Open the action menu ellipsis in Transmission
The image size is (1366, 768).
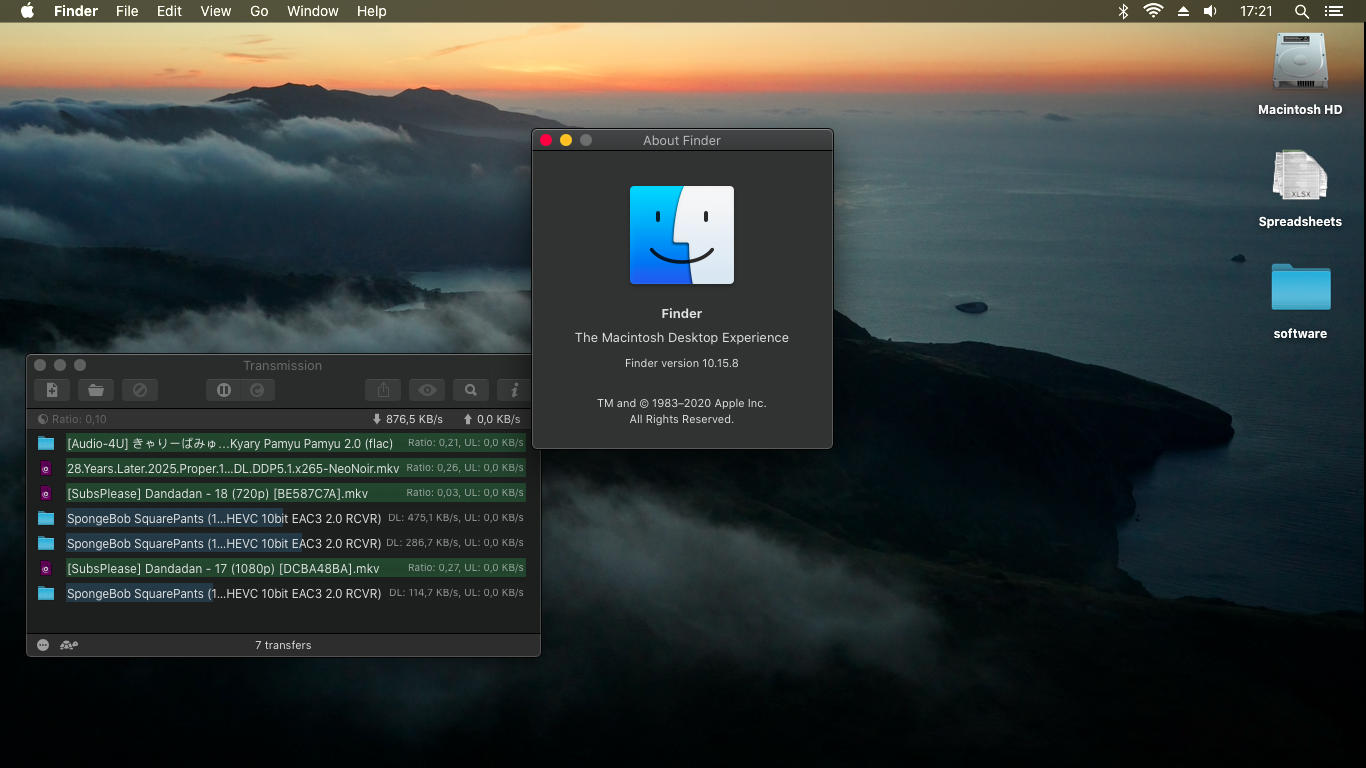coord(43,645)
